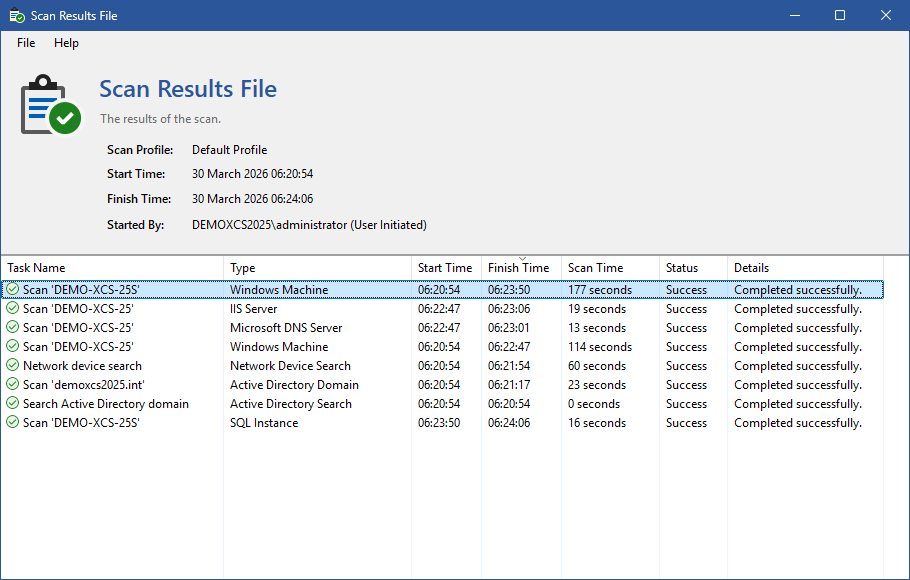Click the Scan Time column header
The image size is (910, 580).
click(595, 268)
